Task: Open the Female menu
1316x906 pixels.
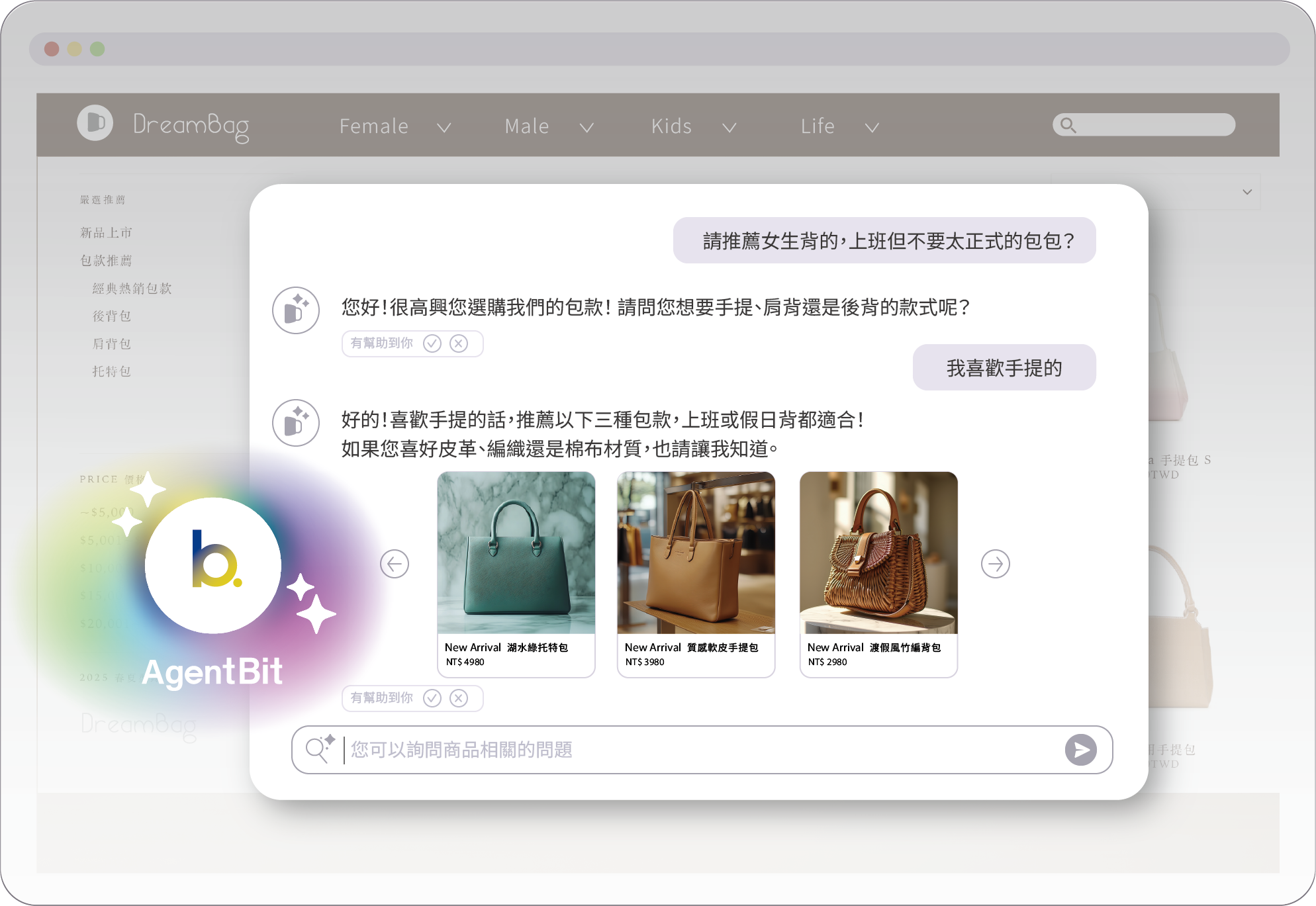Action: [x=374, y=126]
